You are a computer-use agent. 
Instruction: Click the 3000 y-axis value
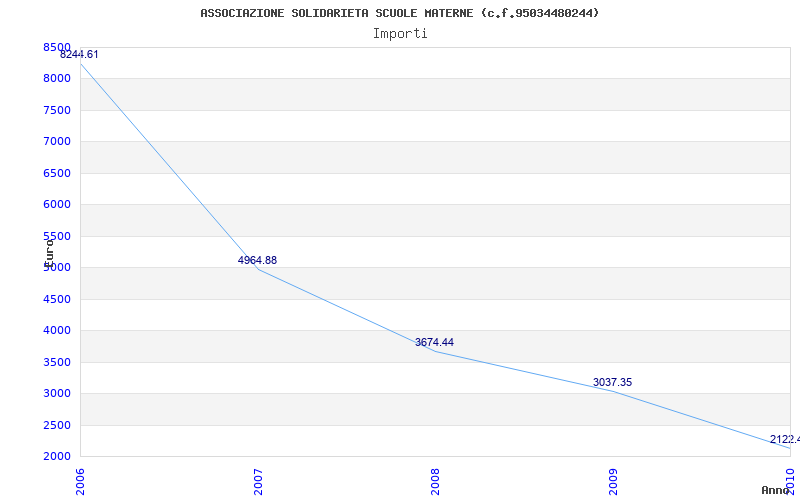tap(57, 393)
